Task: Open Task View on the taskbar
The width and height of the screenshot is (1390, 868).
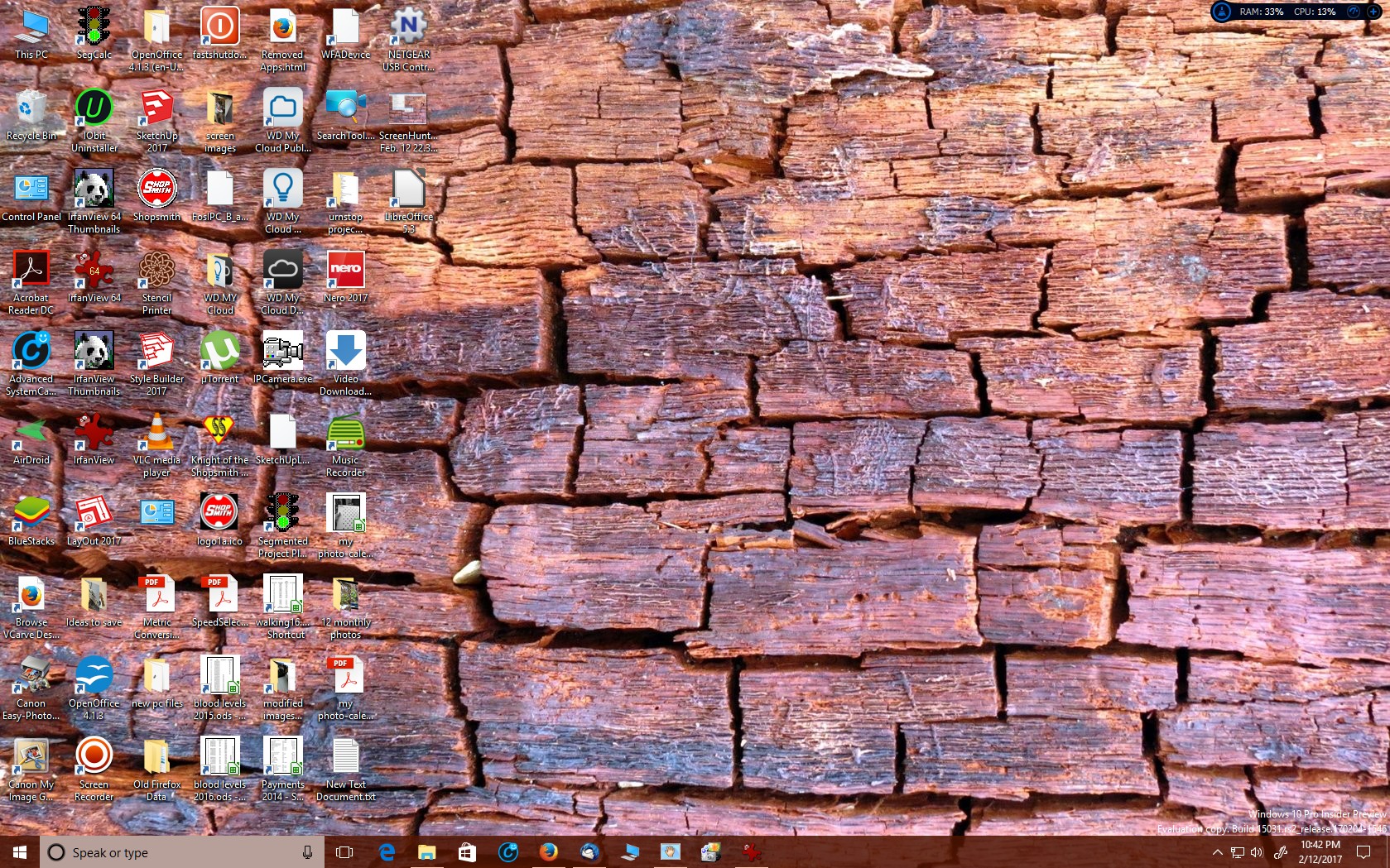Action: [x=344, y=852]
